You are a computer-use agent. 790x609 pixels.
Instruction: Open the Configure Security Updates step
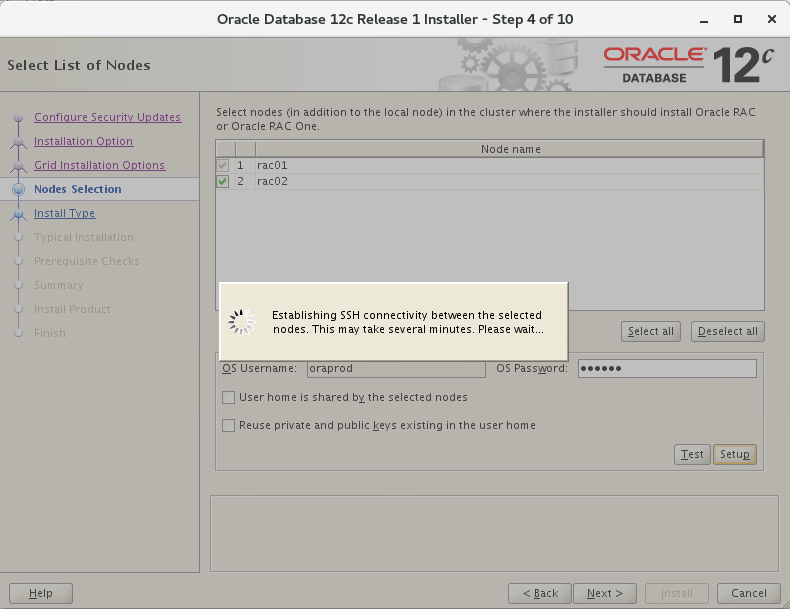(x=108, y=117)
